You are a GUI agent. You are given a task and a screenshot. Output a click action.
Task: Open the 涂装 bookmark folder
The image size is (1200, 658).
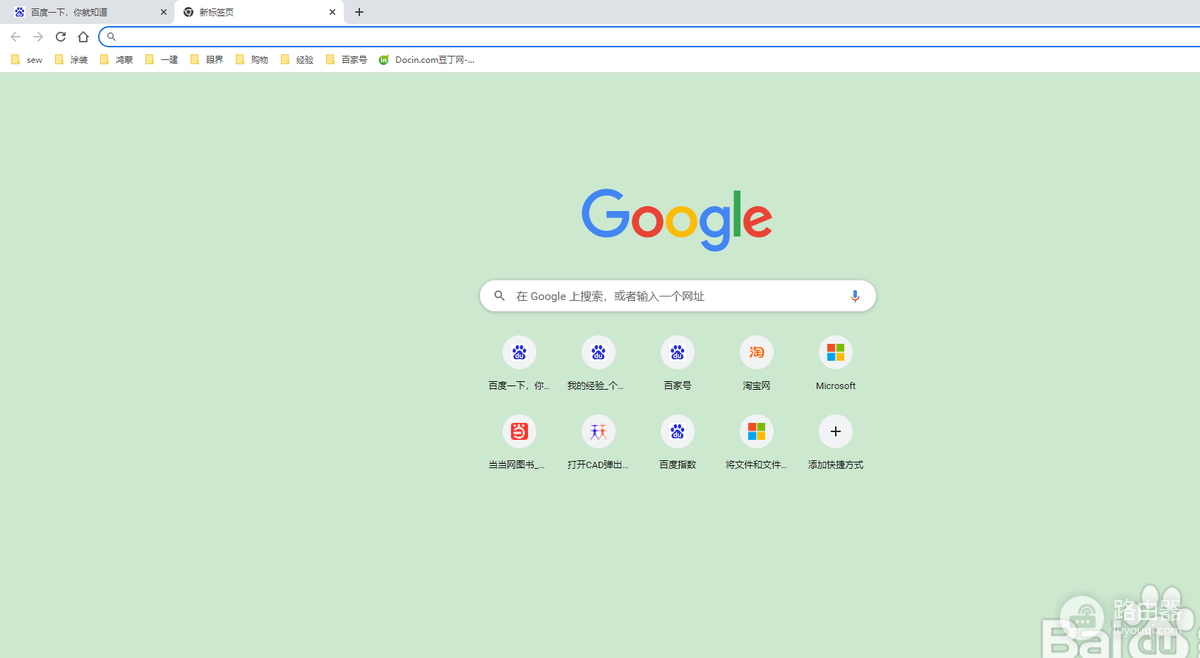(x=71, y=60)
